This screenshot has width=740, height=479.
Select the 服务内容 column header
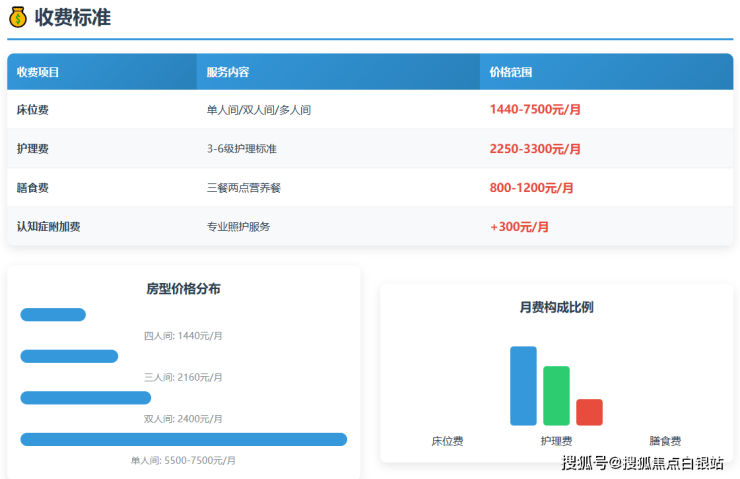(227, 72)
